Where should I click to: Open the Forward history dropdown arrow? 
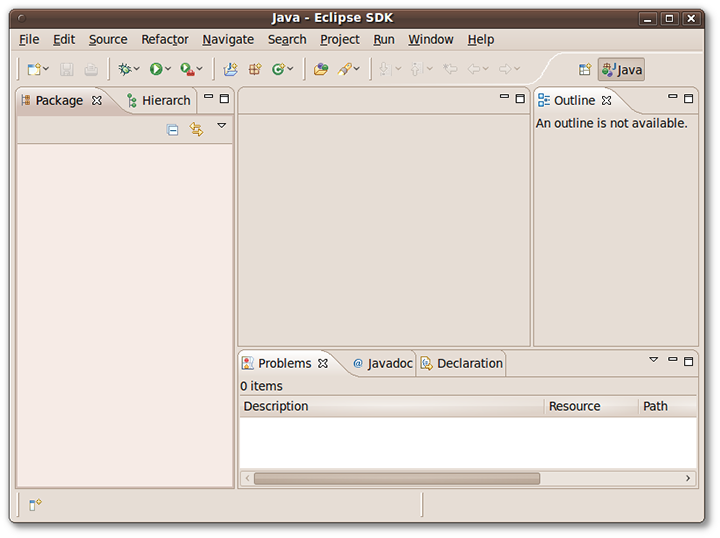(x=517, y=69)
